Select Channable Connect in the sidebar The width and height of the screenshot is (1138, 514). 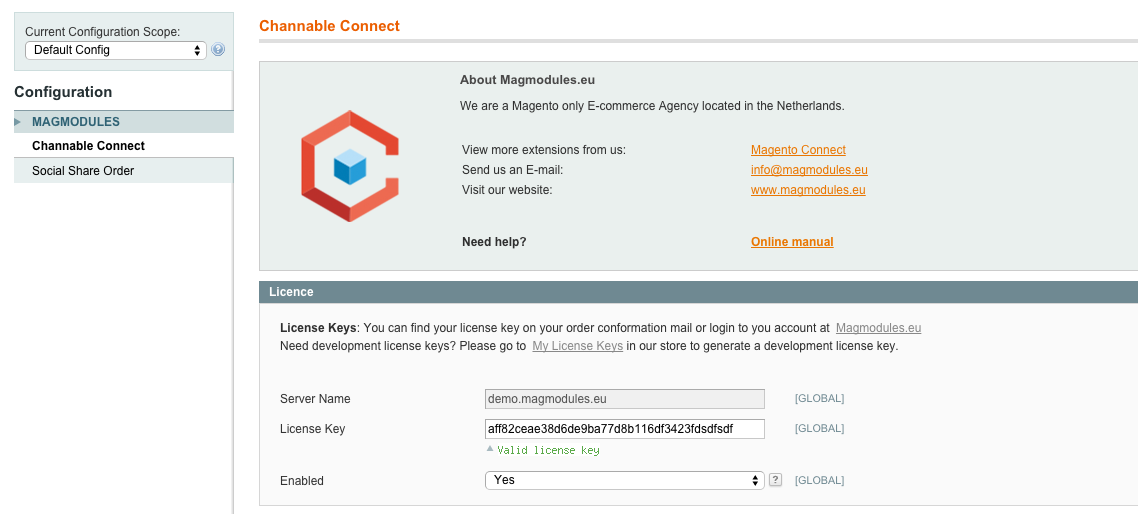[x=88, y=146]
